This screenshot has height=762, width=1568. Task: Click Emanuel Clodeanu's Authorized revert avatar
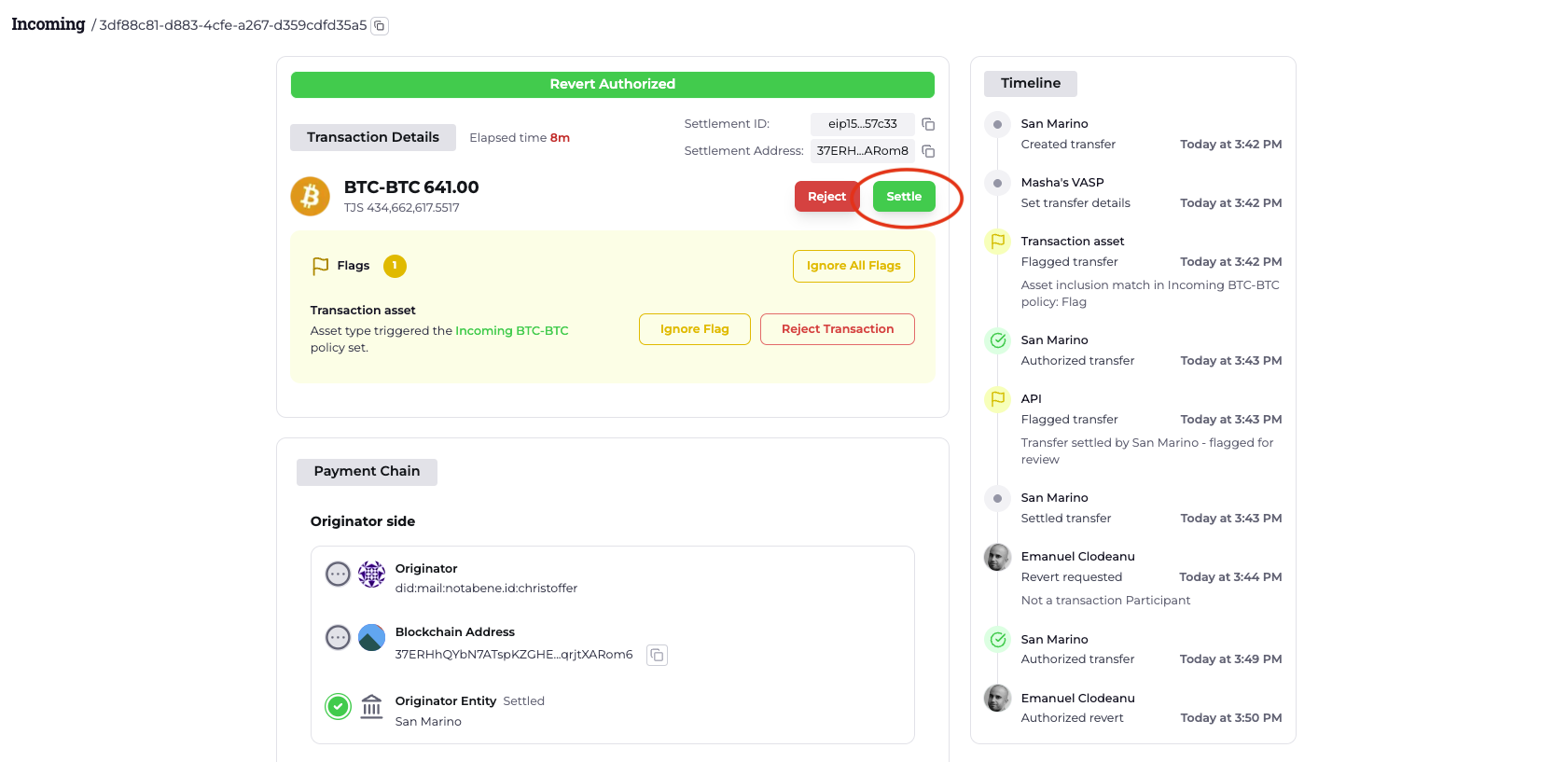tap(998, 699)
